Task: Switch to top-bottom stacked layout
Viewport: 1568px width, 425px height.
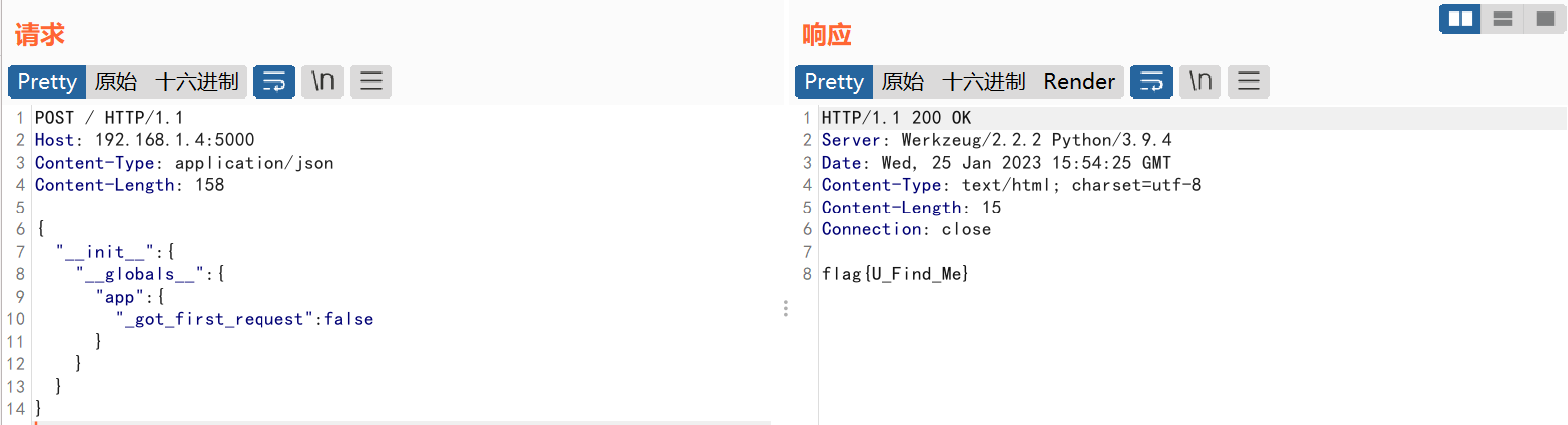Action: (x=1503, y=18)
